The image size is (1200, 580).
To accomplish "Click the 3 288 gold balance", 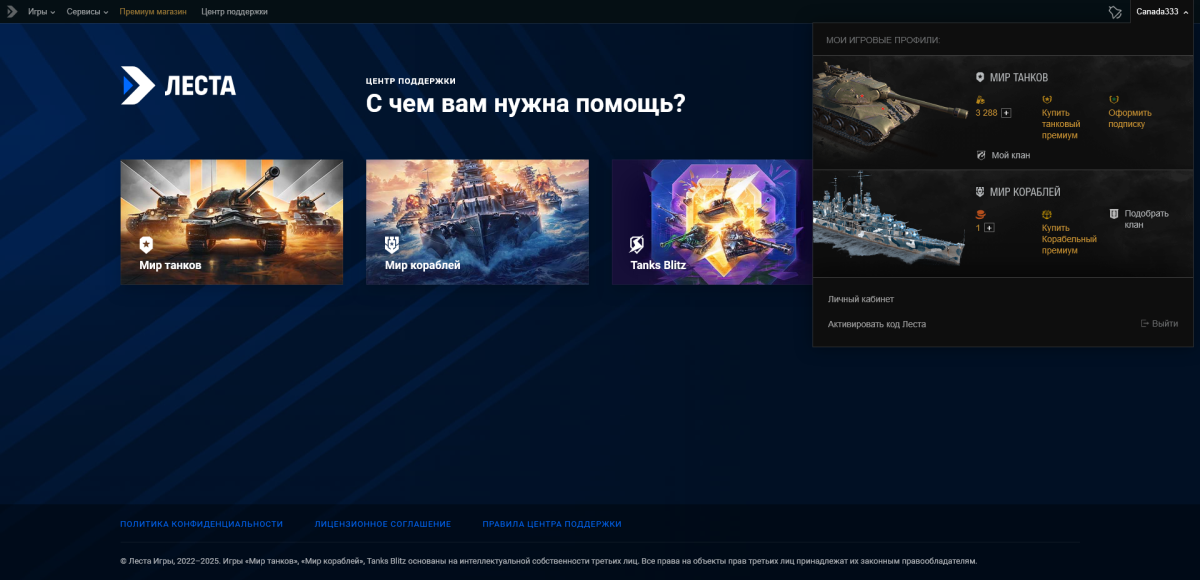I will click(x=986, y=113).
